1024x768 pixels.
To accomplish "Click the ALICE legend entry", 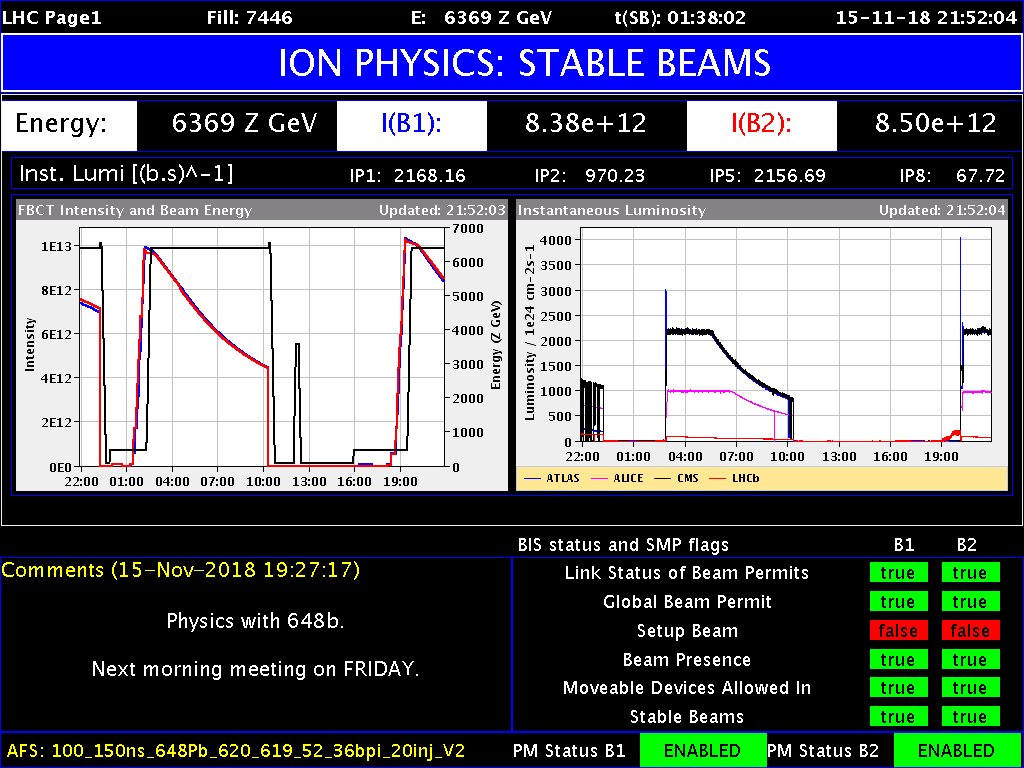I will pyautogui.click(x=615, y=478).
